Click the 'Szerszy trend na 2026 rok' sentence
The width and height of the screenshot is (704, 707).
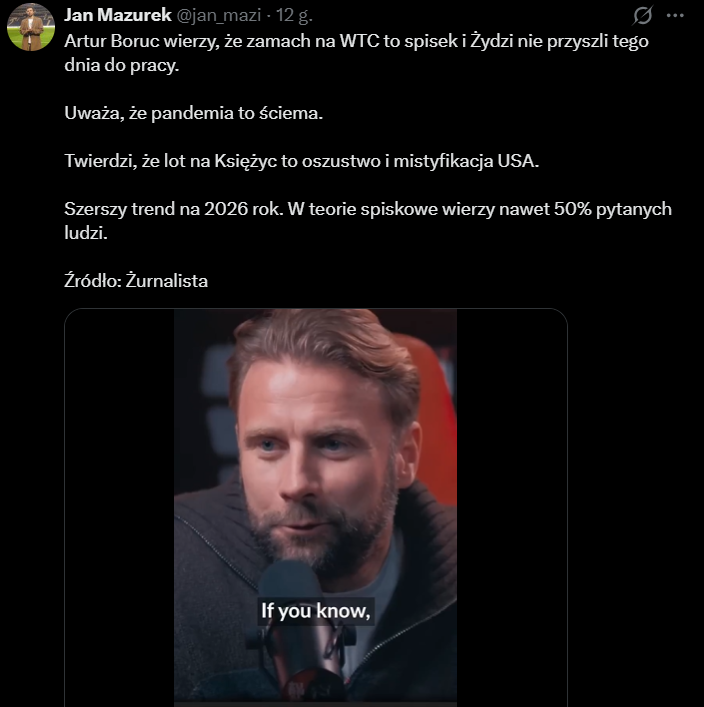(x=174, y=209)
